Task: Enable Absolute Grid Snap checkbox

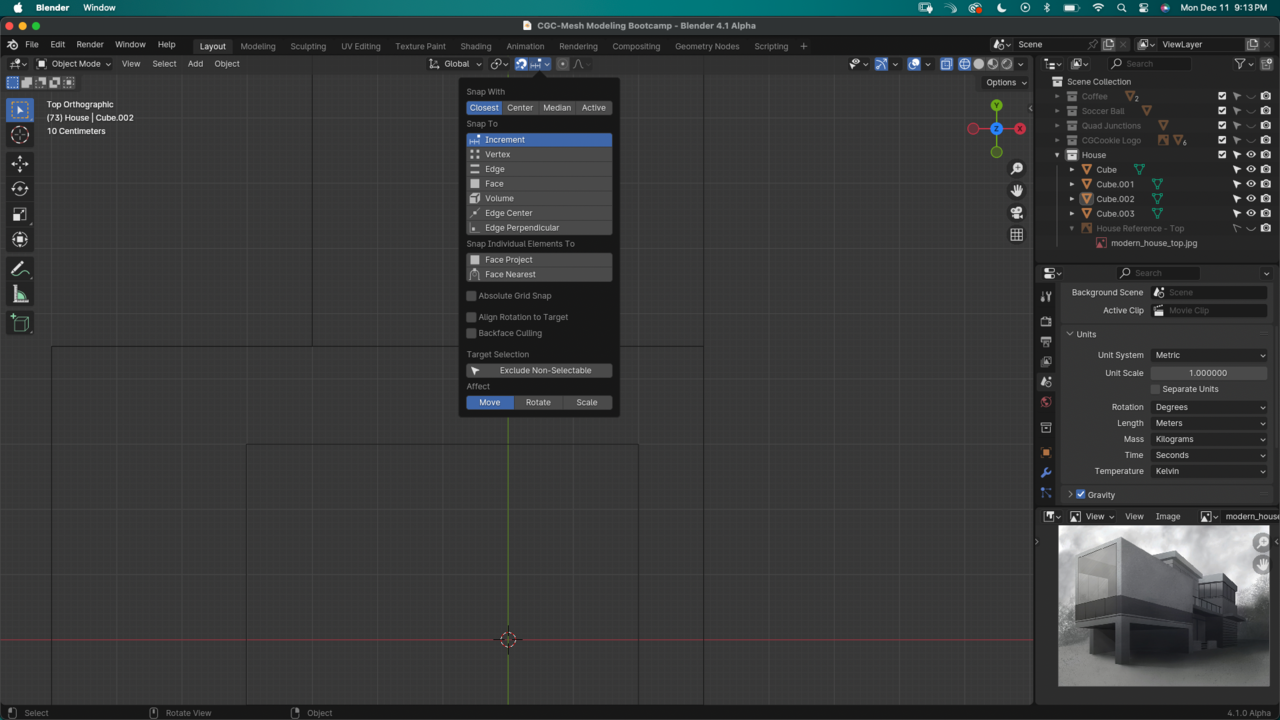Action: point(472,296)
